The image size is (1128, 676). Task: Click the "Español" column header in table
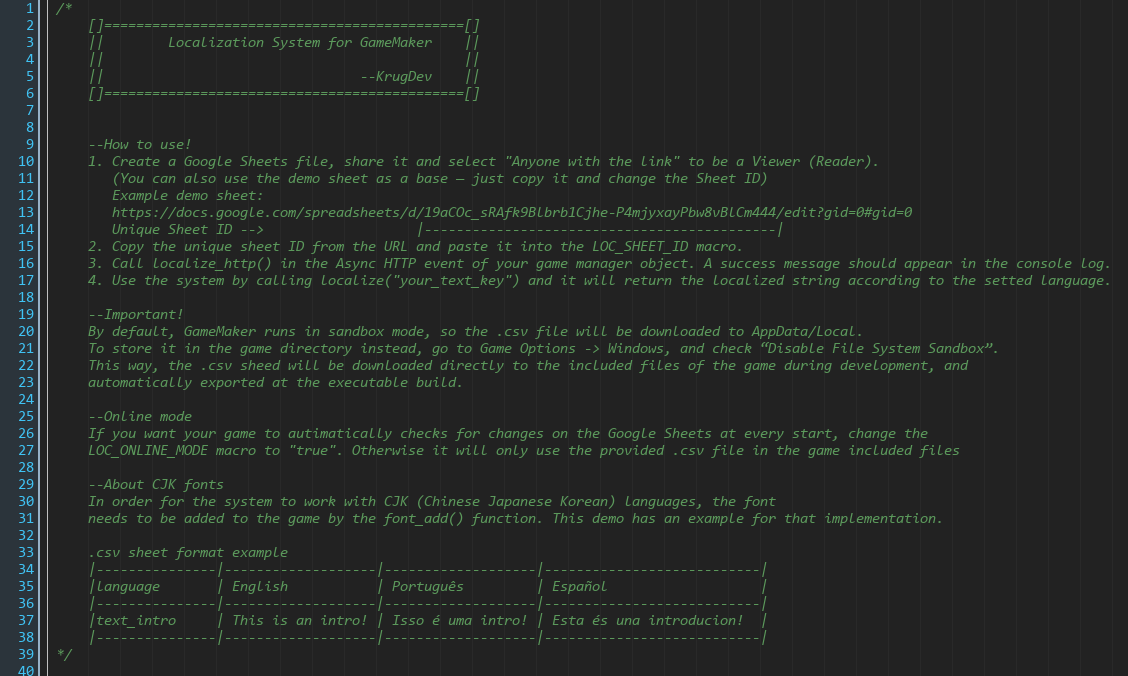[x=579, y=587]
